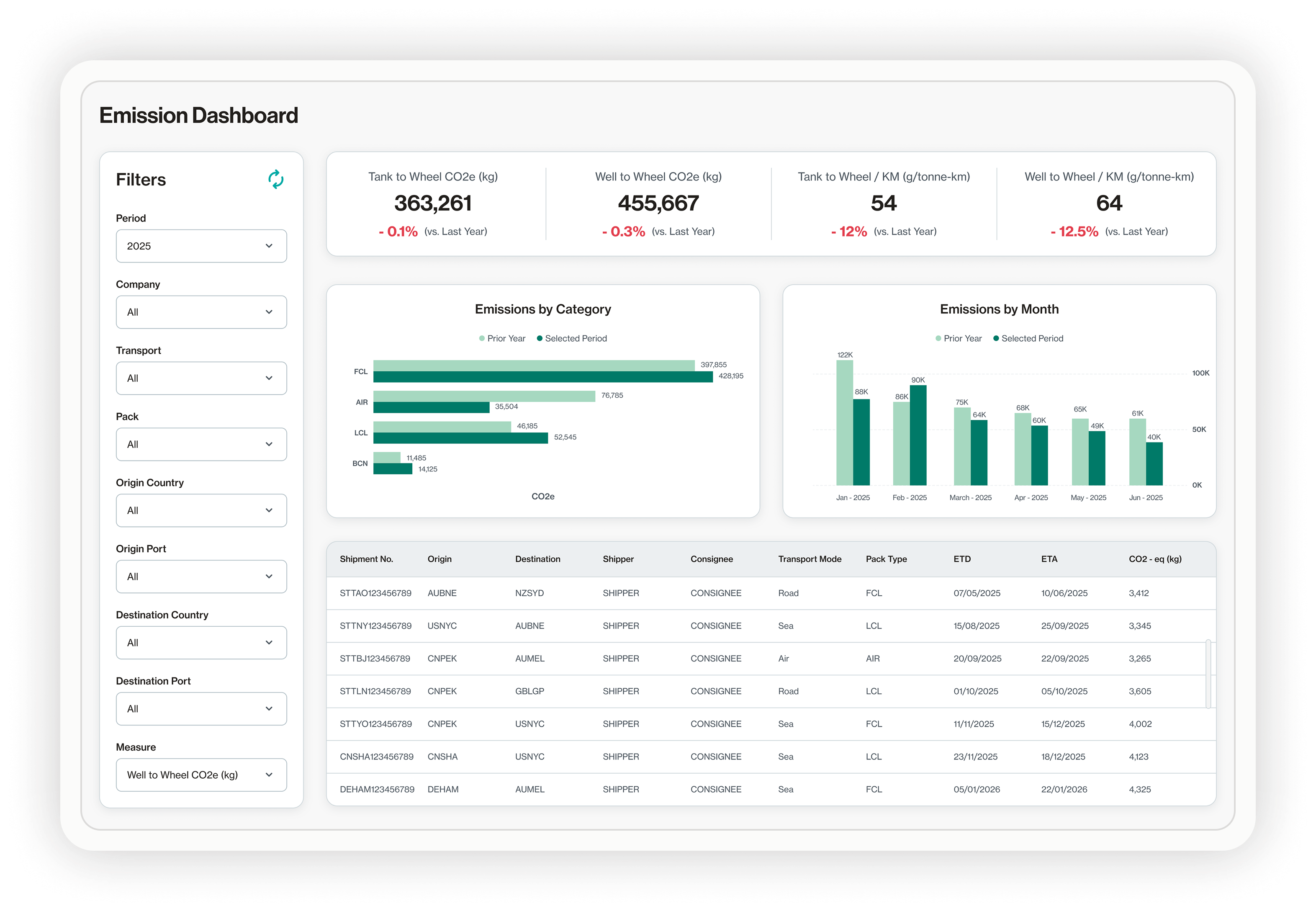Screen dimensions: 1316x911
Task: Open the Destination Country dropdown
Action: click(201, 643)
